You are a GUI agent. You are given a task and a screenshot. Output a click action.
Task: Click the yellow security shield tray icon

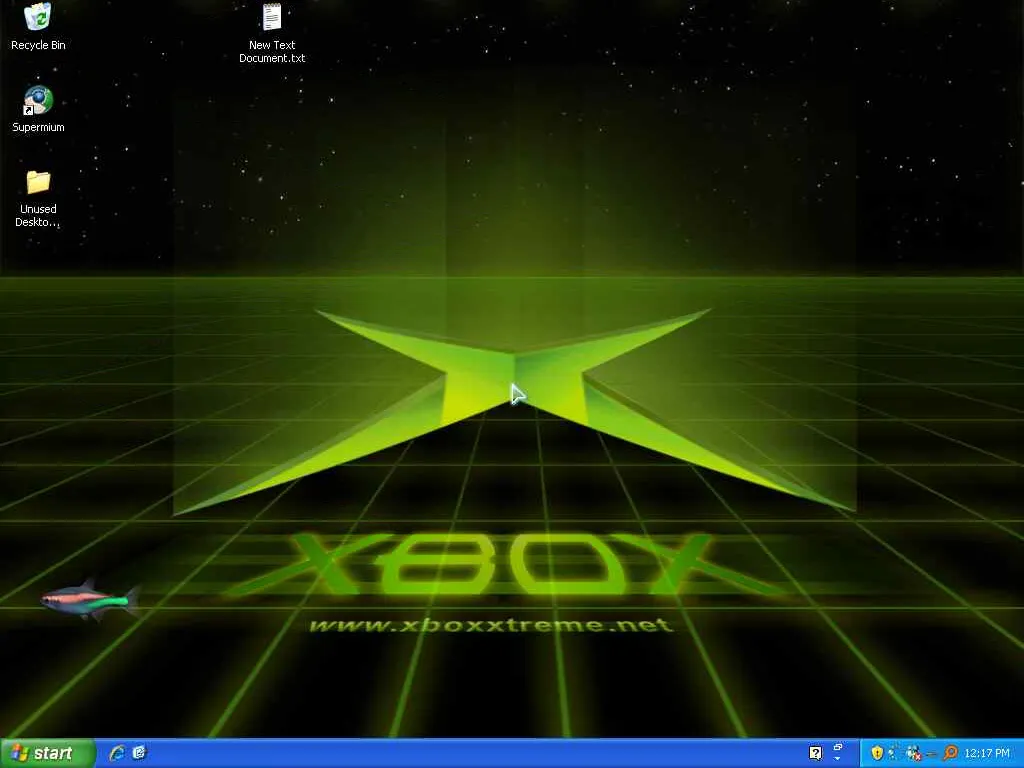pyautogui.click(x=877, y=753)
